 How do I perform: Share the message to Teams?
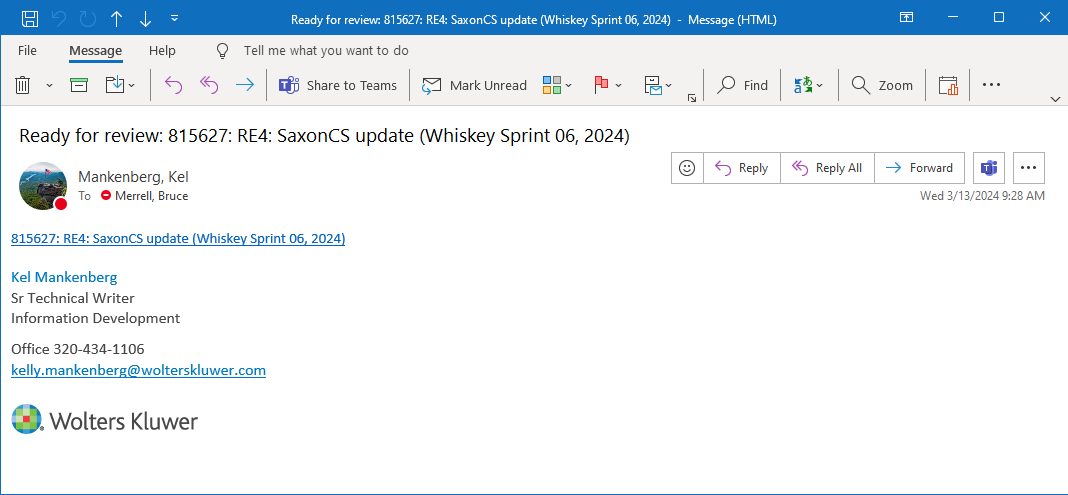[x=338, y=85]
